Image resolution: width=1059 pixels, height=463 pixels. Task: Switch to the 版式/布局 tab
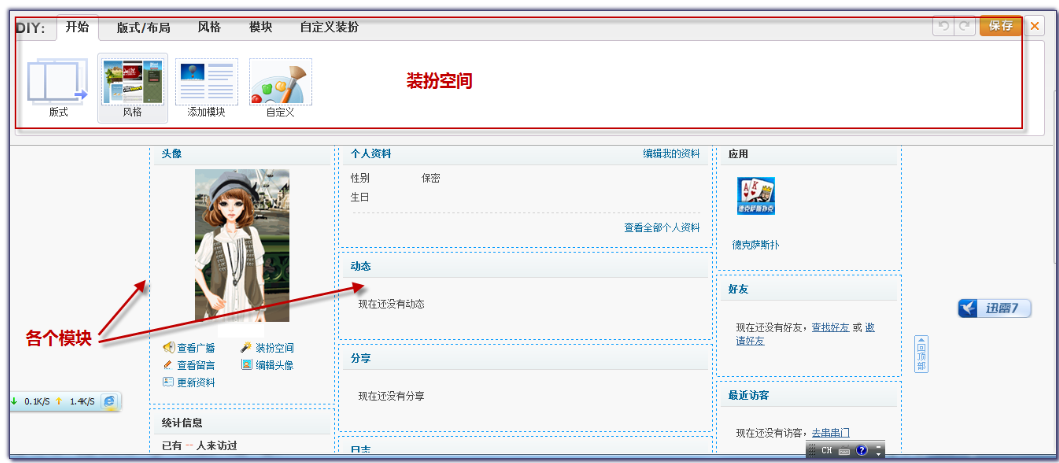[142, 28]
